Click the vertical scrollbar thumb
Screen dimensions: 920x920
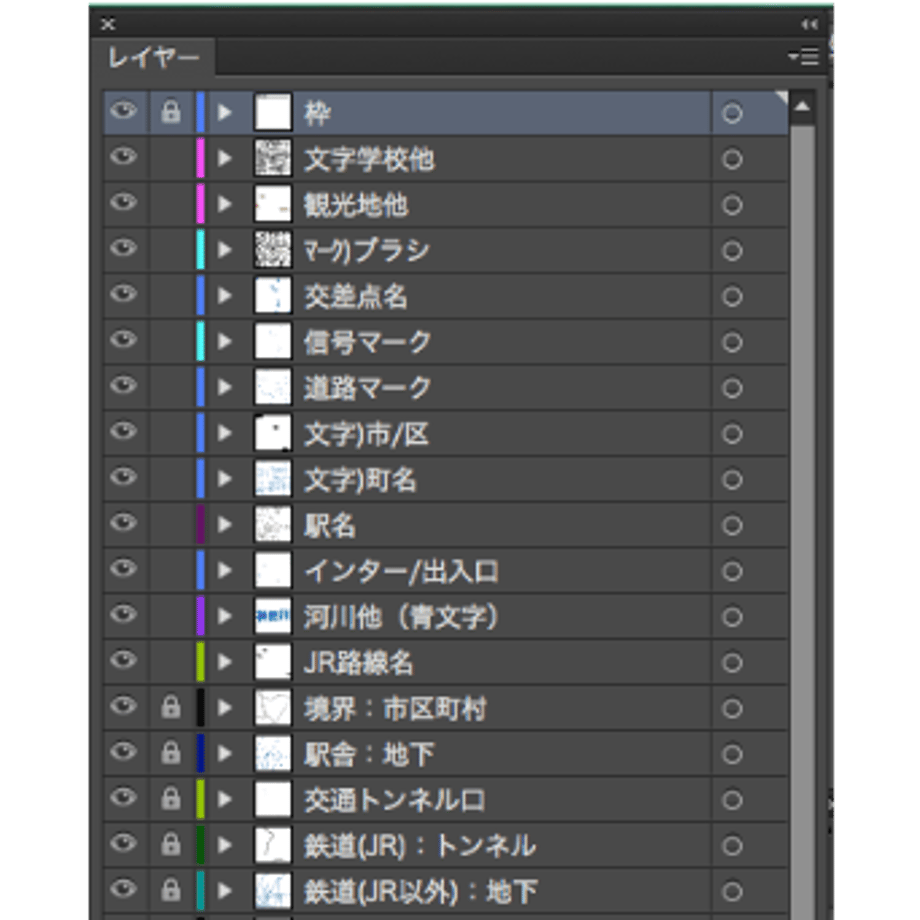click(801, 522)
